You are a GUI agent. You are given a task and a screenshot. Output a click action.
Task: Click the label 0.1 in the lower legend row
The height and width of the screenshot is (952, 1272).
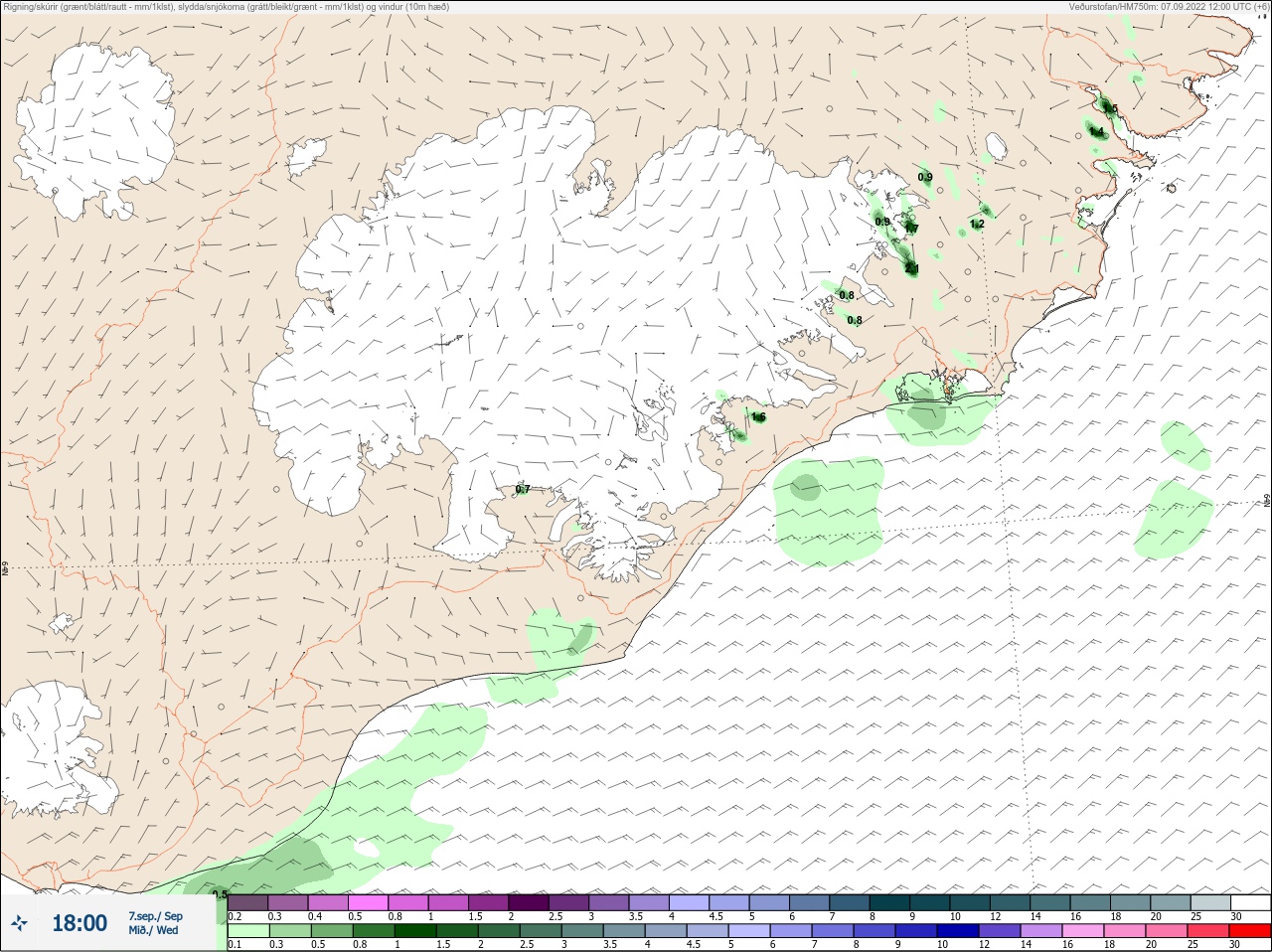tap(235, 944)
